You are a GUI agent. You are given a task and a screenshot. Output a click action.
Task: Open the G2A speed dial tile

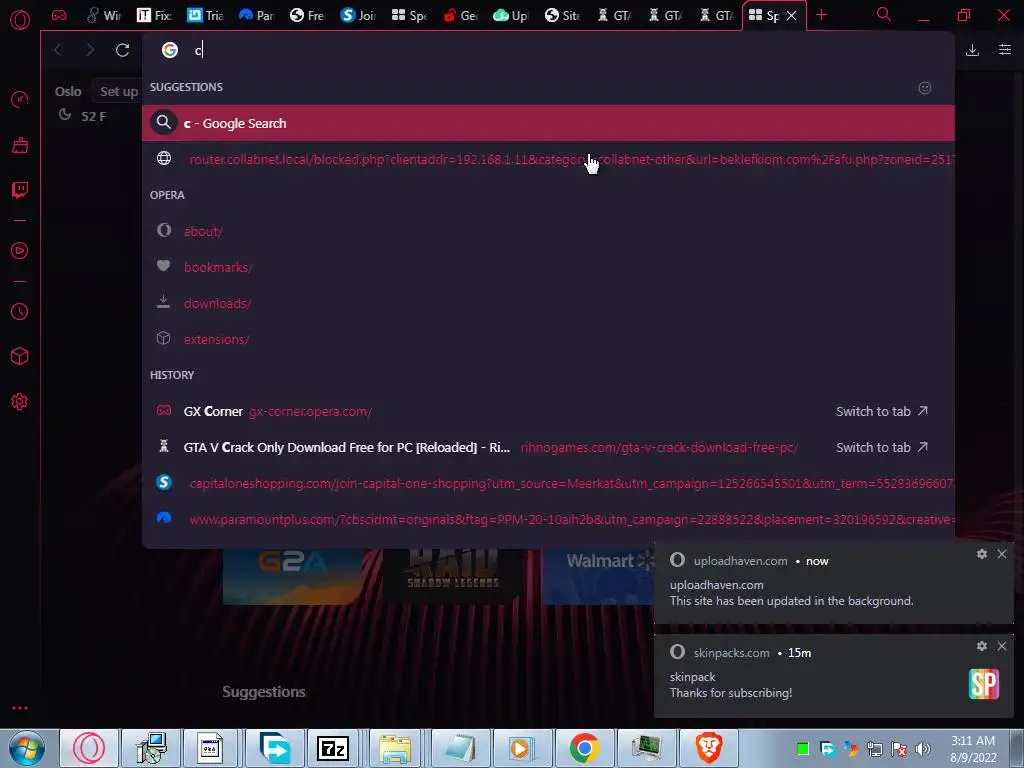coord(293,576)
